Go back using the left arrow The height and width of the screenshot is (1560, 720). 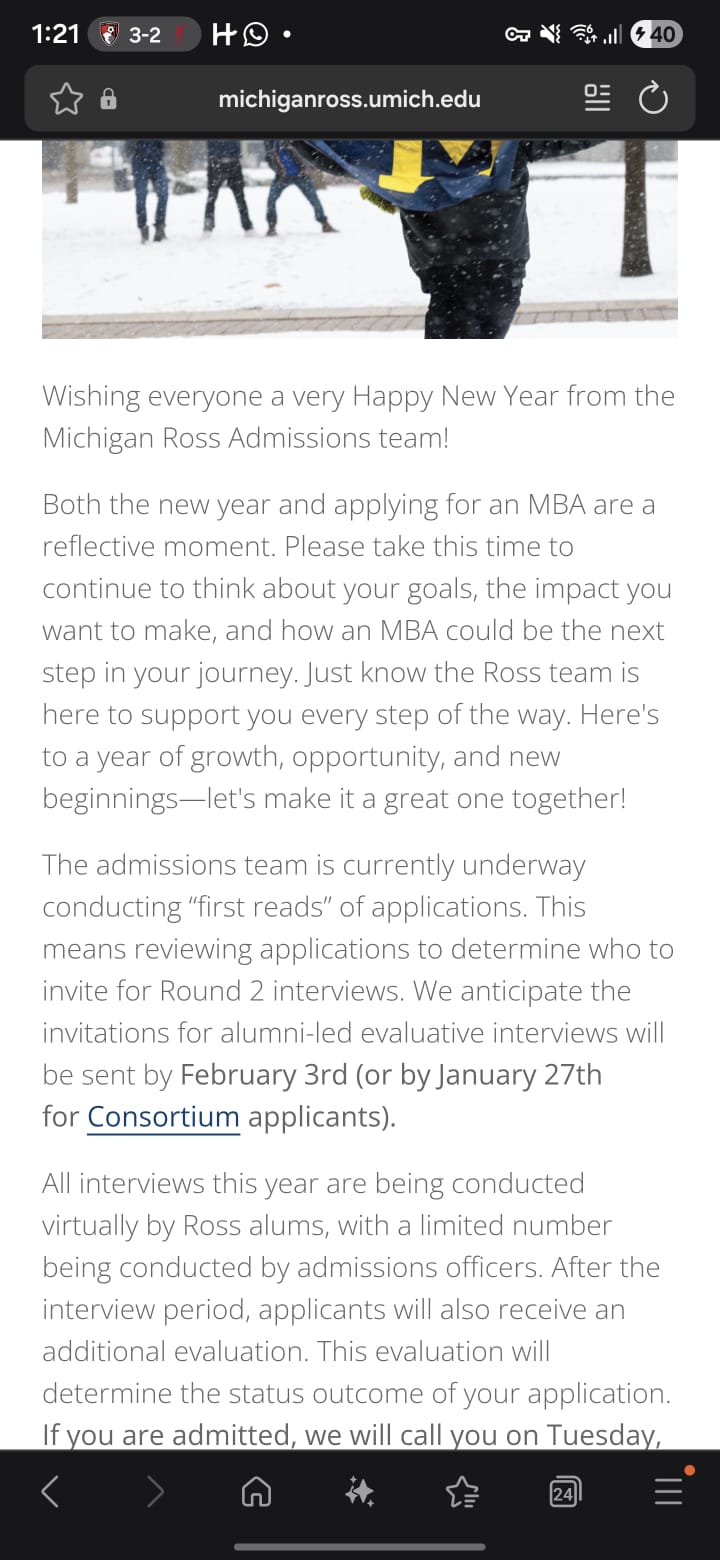coord(50,1493)
